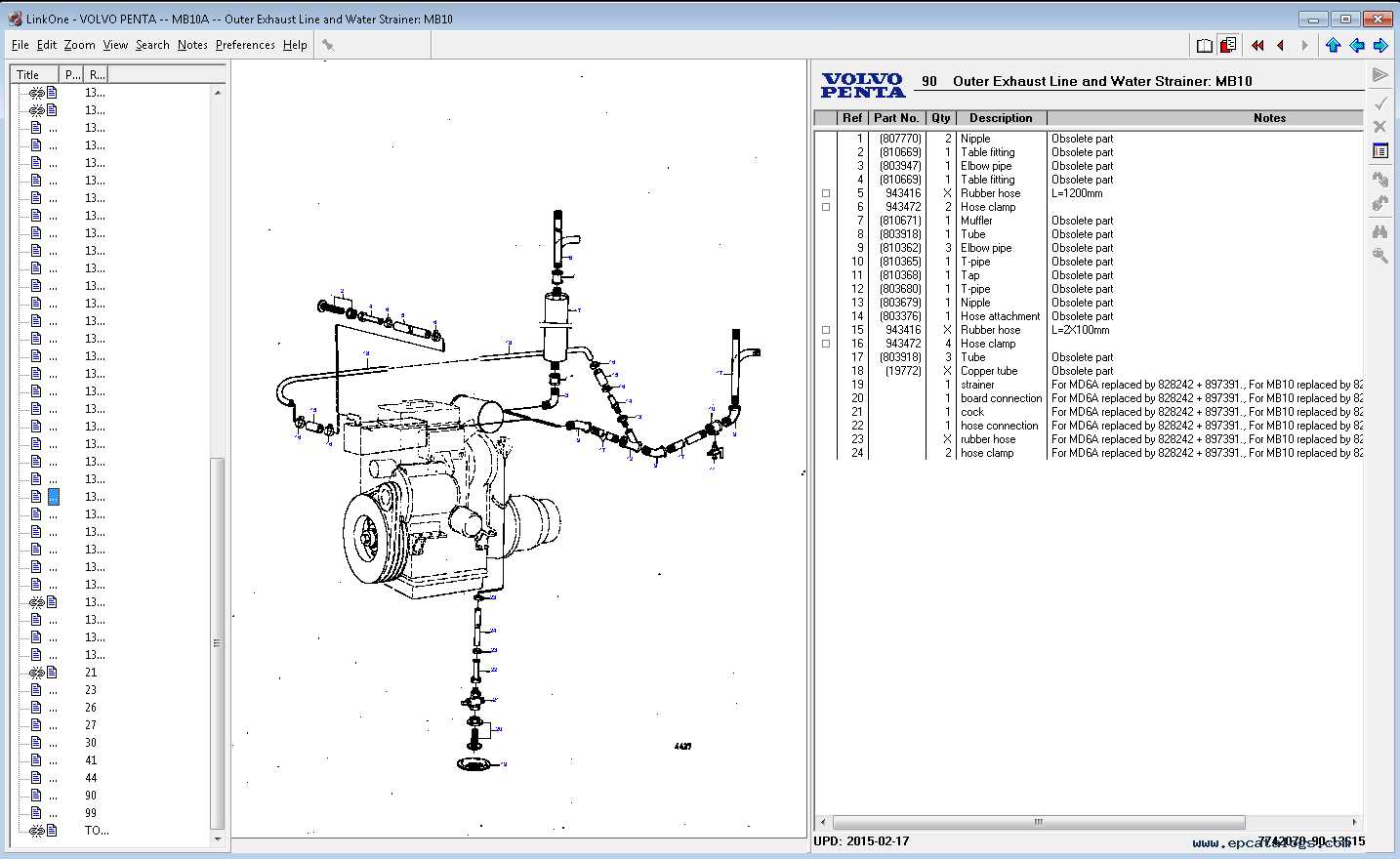Open the Edit menu
The image size is (1400, 859).
tap(47, 45)
